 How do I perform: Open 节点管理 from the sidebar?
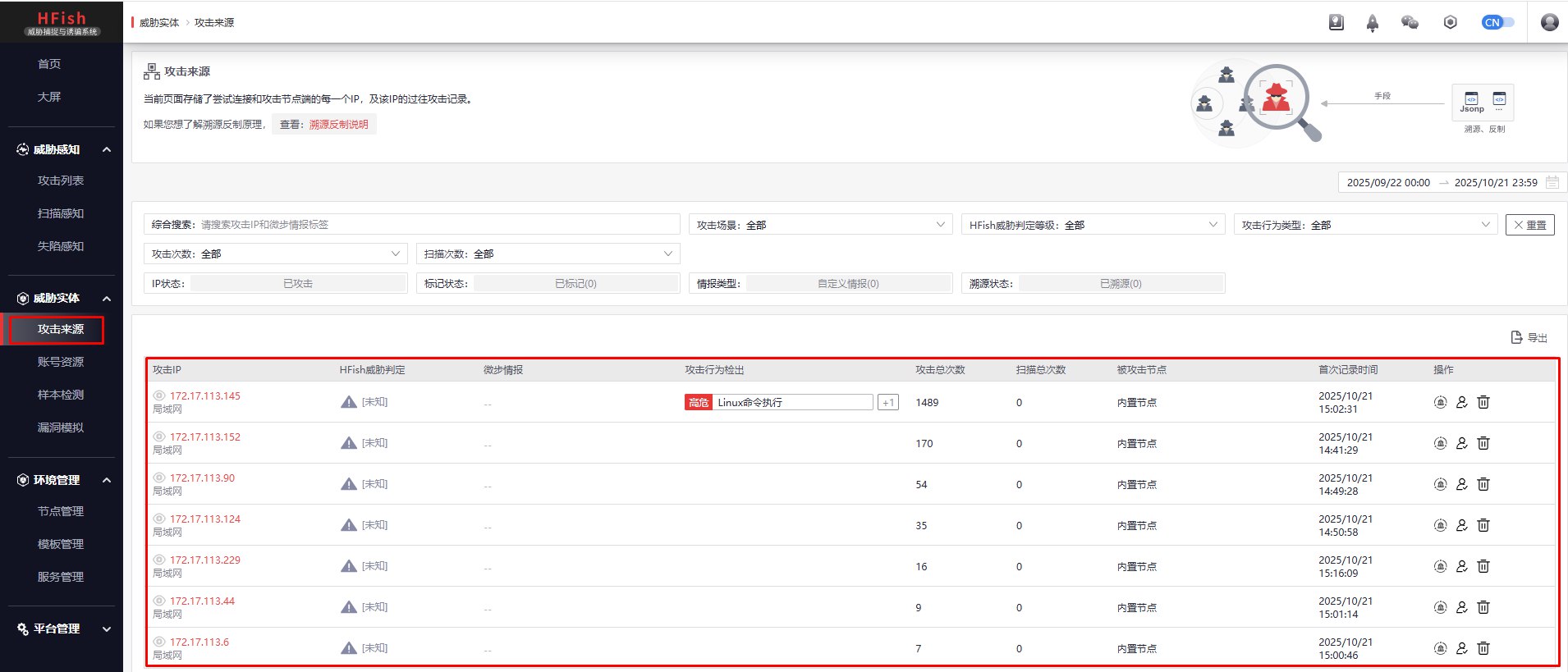tap(61, 511)
